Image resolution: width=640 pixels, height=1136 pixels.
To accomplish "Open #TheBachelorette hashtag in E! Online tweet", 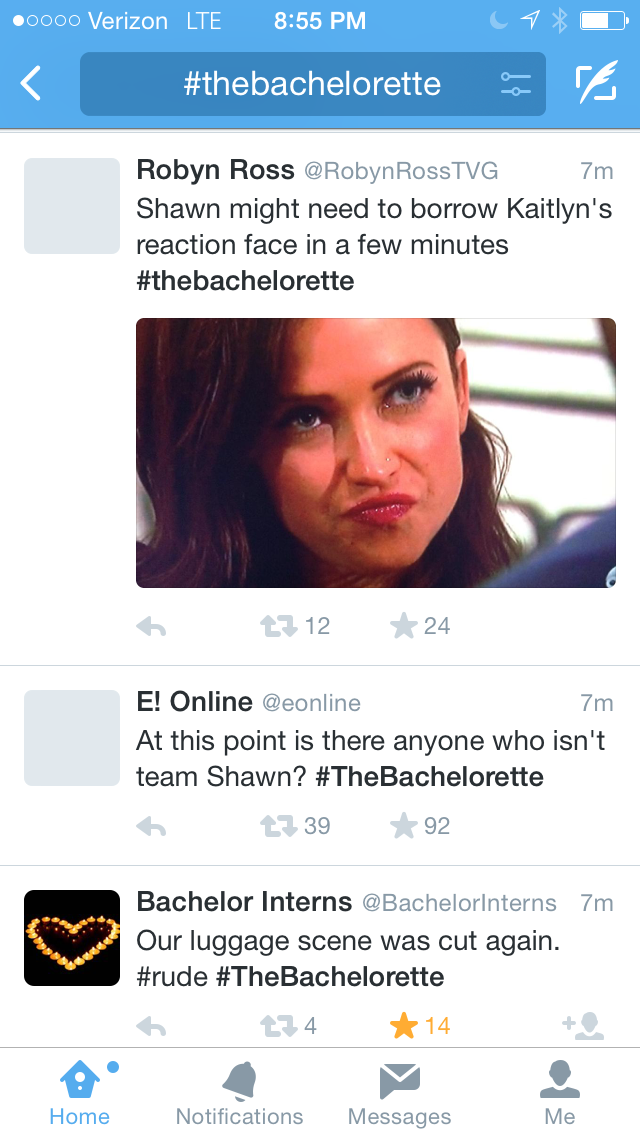I will tap(429, 777).
